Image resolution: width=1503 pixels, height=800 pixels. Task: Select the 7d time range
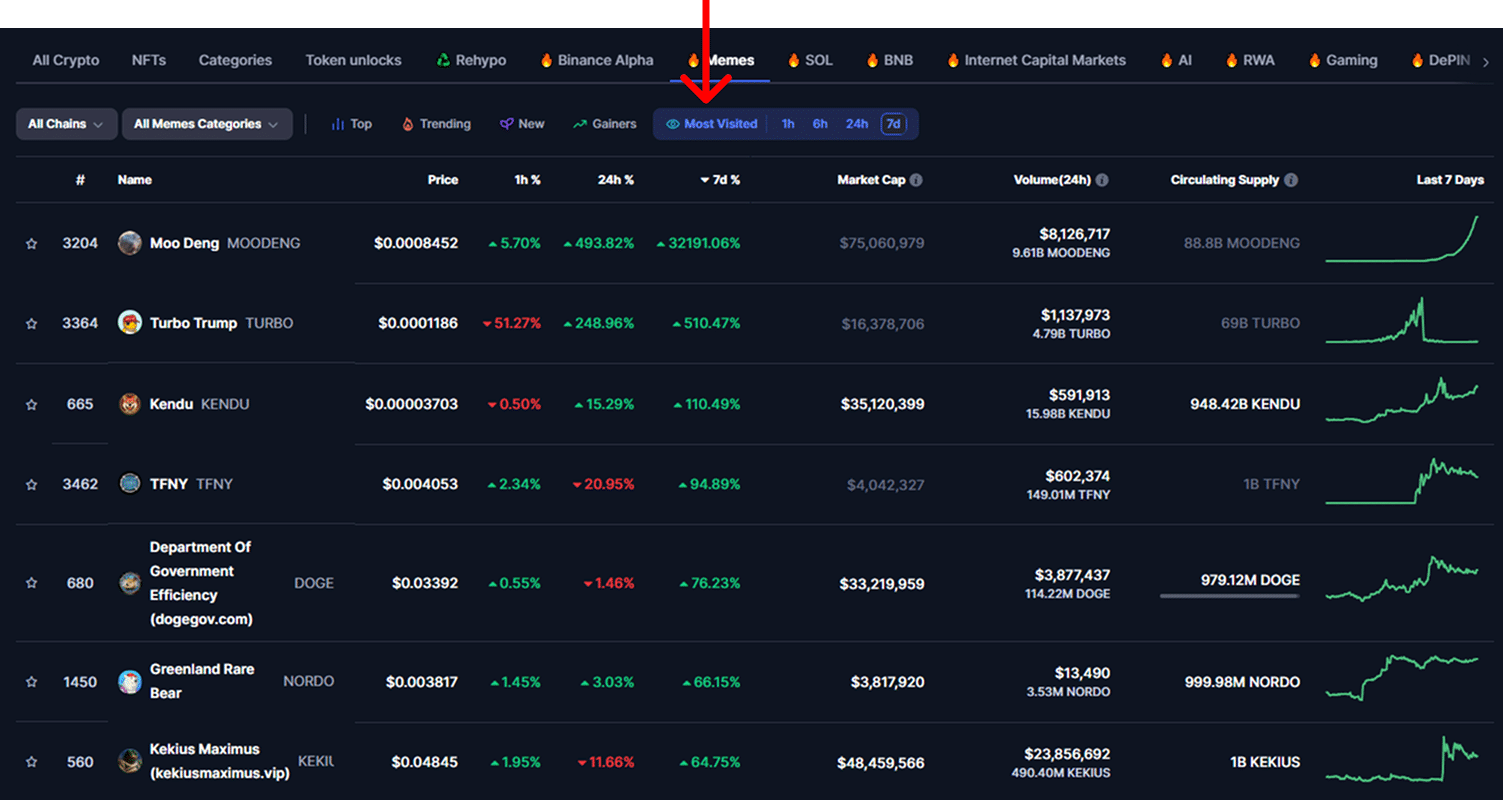(x=893, y=124)
